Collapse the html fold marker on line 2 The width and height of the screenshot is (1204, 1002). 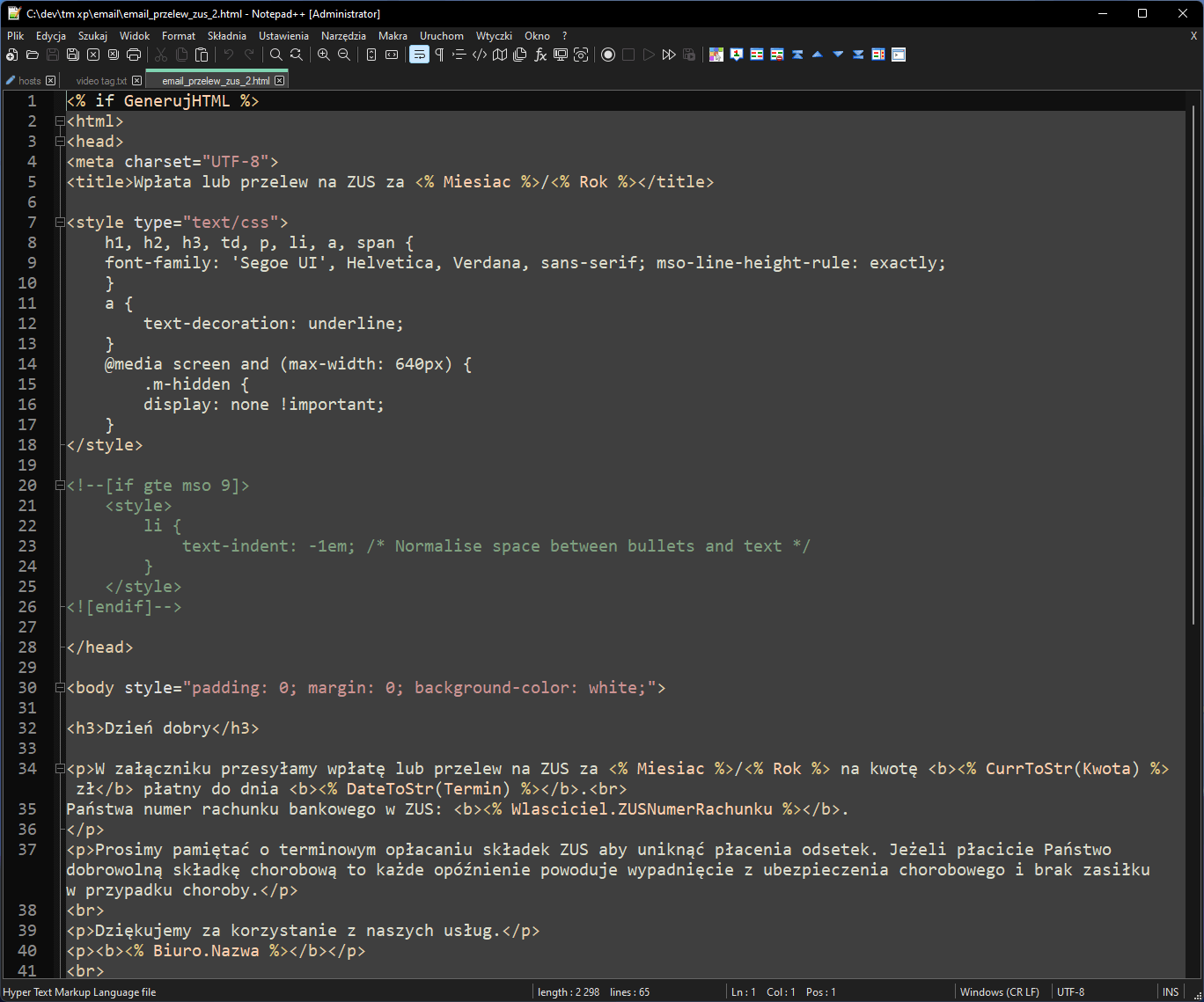click(60, 121)
